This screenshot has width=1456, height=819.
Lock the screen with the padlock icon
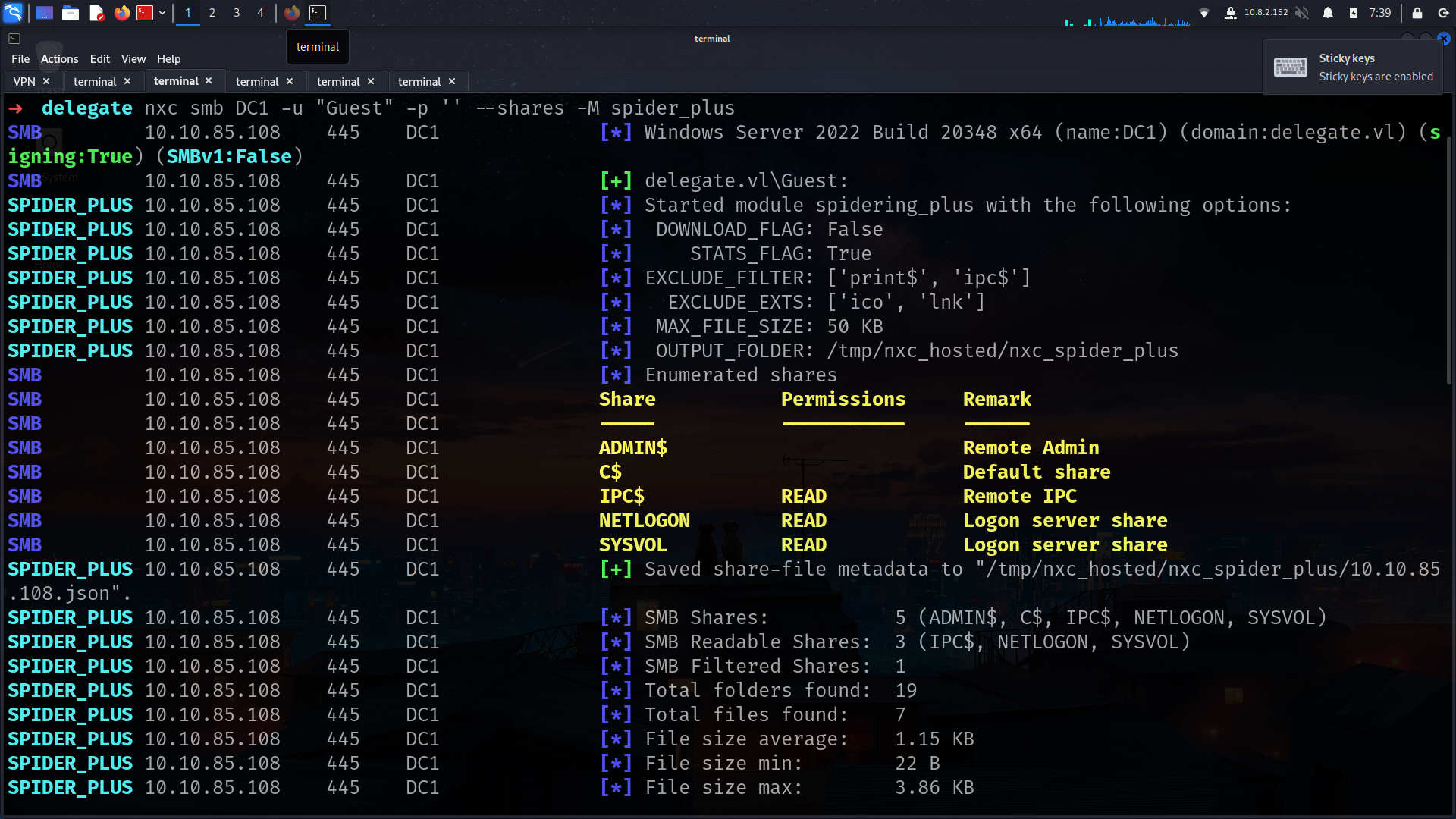pos(1417,13)
